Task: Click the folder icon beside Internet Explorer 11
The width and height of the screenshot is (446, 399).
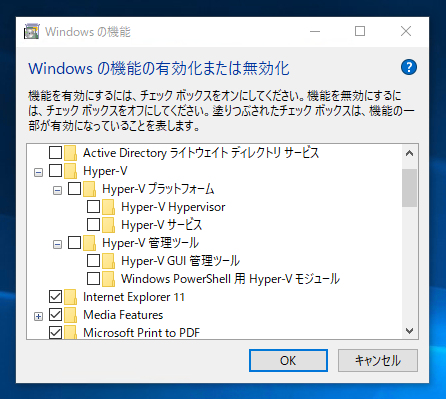Action: [71, 297]
